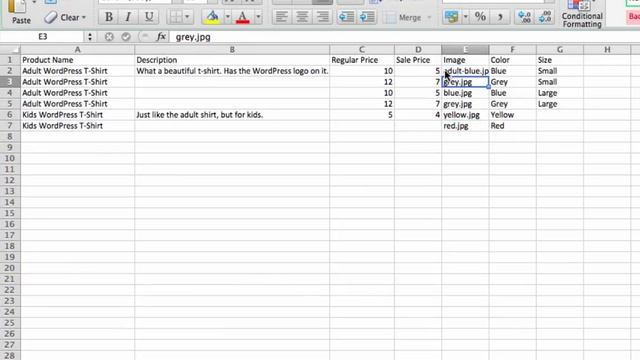Select the Product Name header cell

tap(78, 60)
